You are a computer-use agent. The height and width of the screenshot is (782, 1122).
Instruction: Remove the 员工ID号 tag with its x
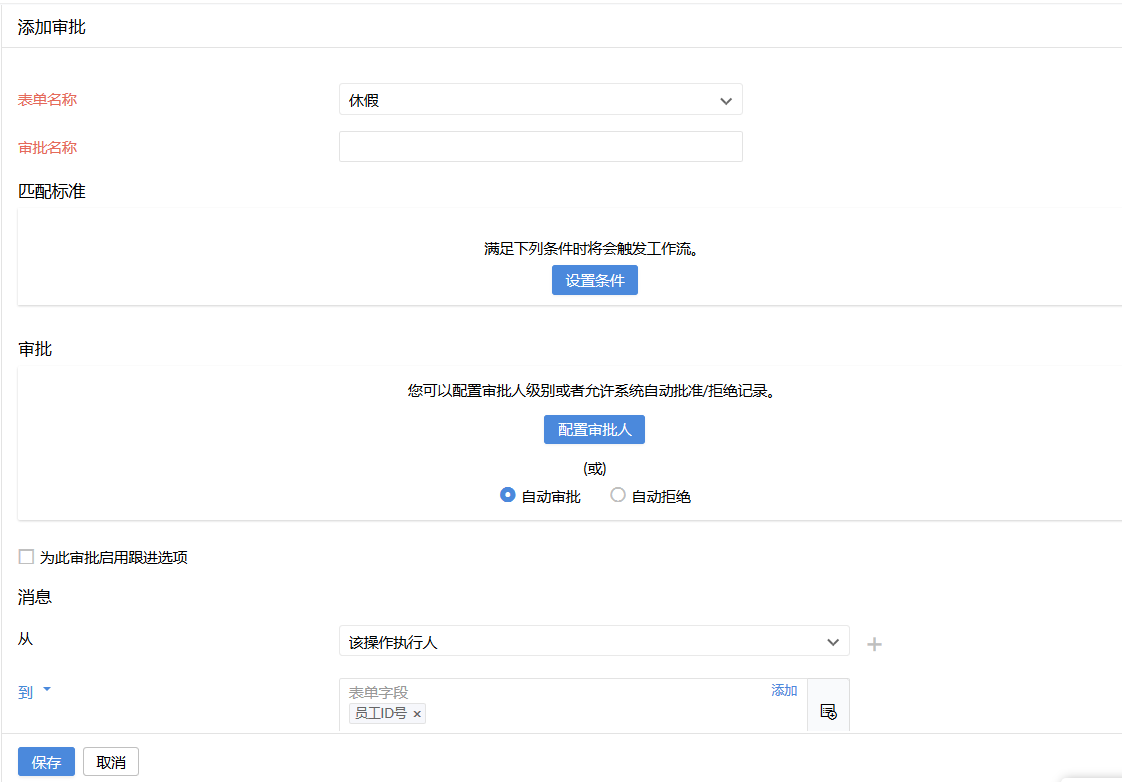pyautogui.click(x=417, y=714)
